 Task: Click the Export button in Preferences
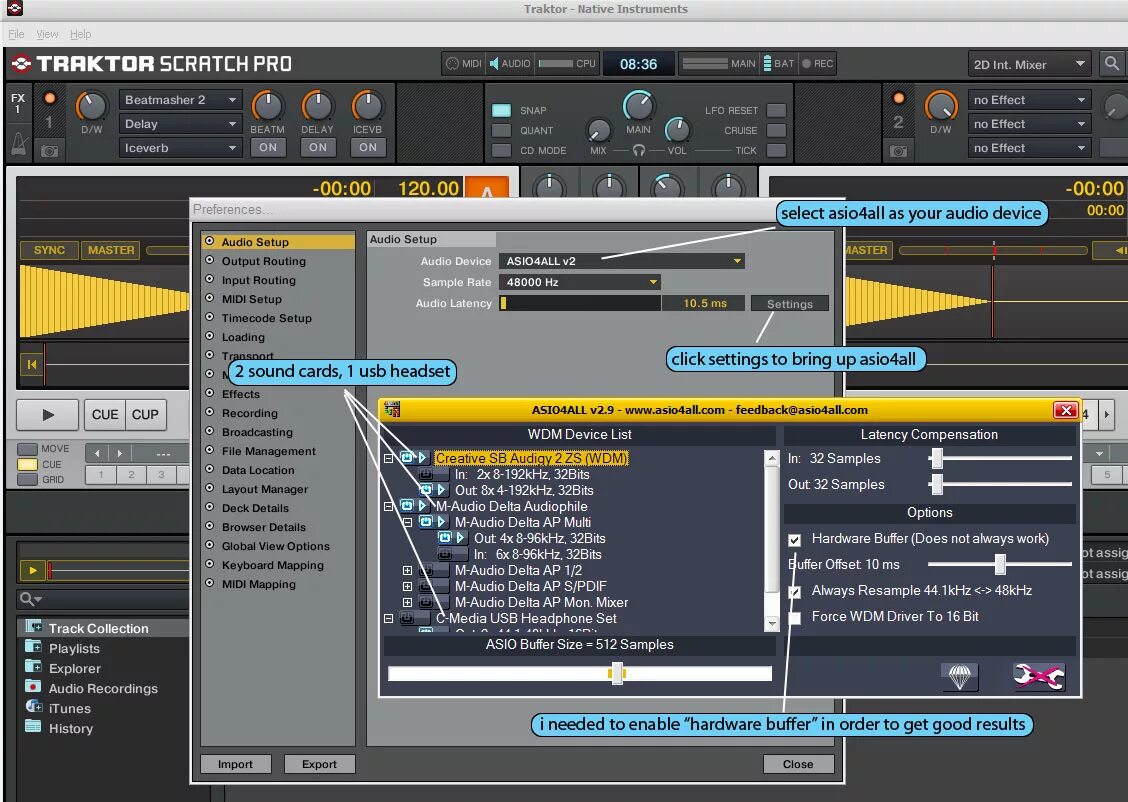click(319, 764)
